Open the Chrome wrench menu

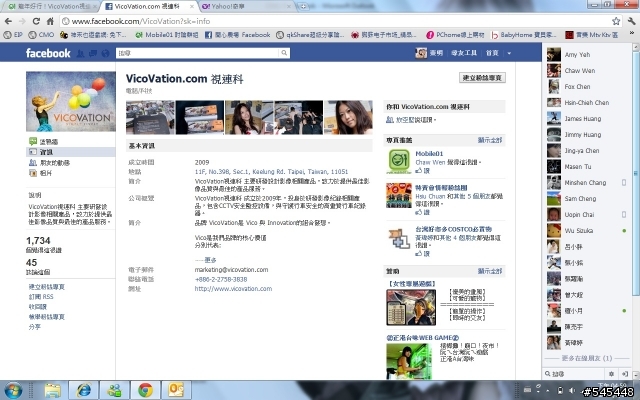coord(631,21)
